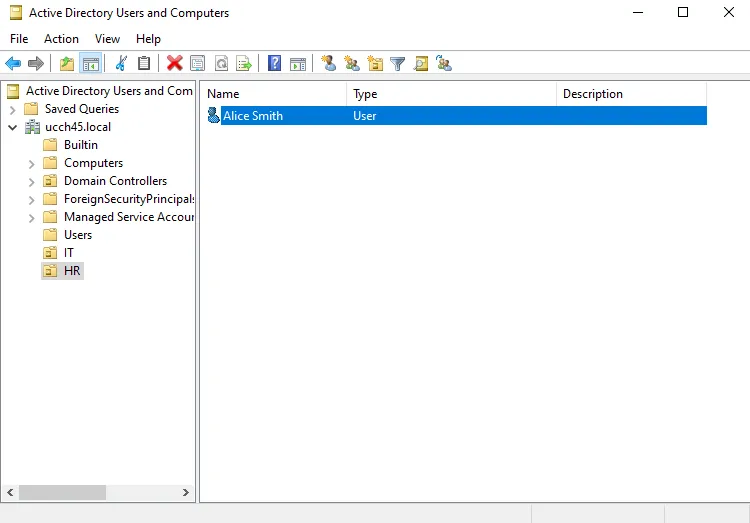
Task: Click the Export List icon
Action: point(244,64)
